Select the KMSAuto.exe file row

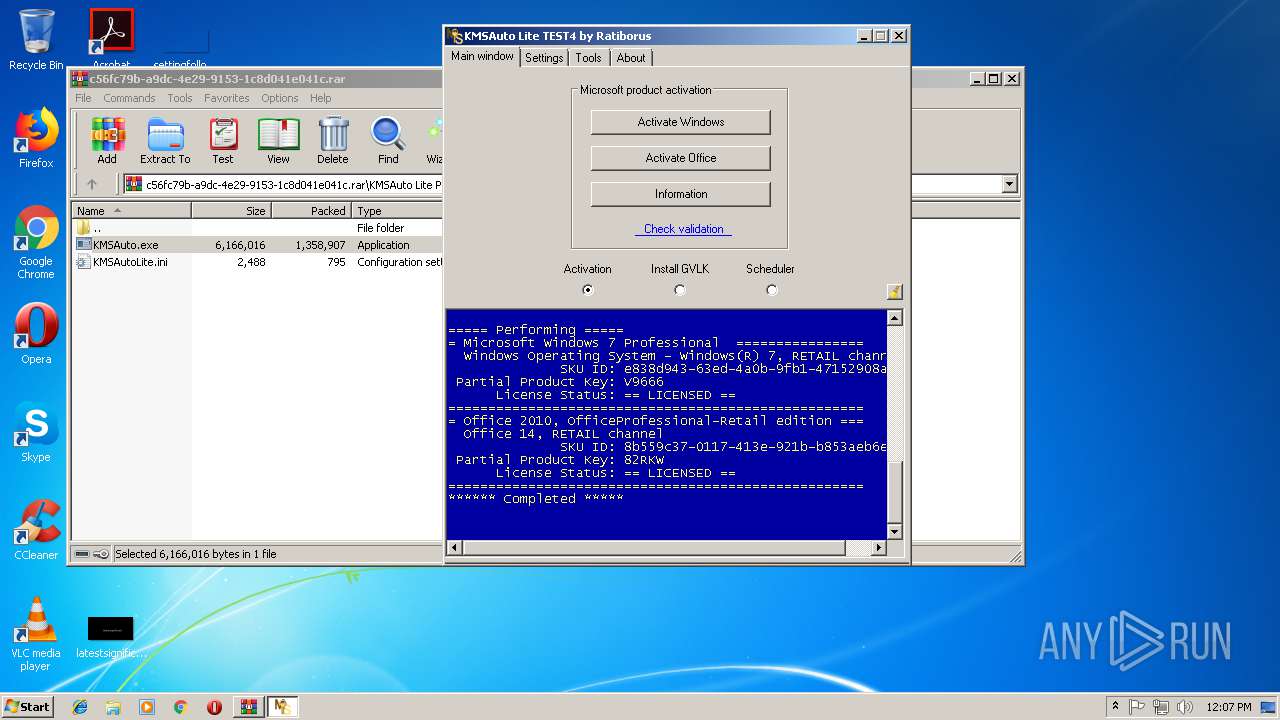(x=257, y=245)
